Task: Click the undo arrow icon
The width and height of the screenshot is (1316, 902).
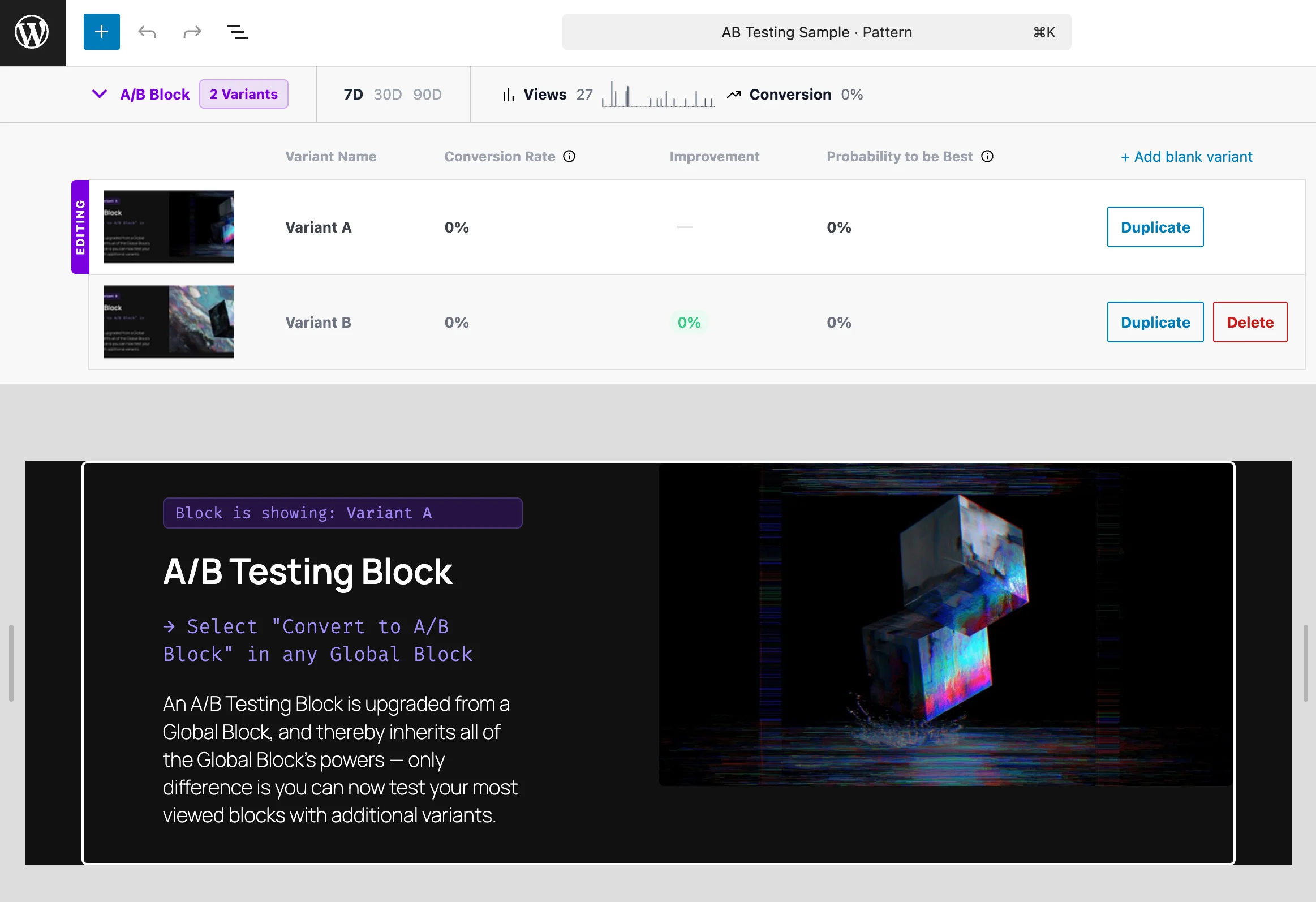Action: pos(147,32)
